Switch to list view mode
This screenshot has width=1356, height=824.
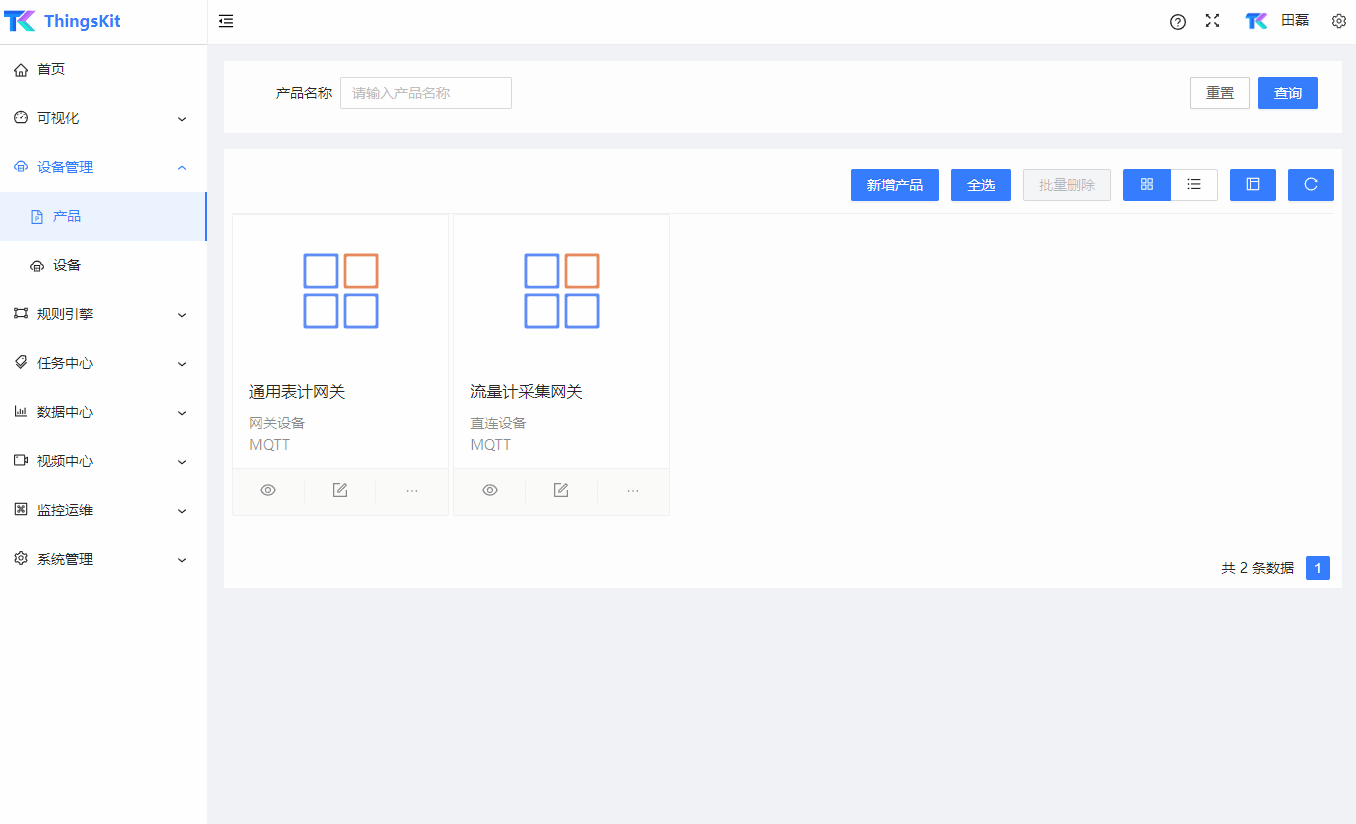(1194, 184)
